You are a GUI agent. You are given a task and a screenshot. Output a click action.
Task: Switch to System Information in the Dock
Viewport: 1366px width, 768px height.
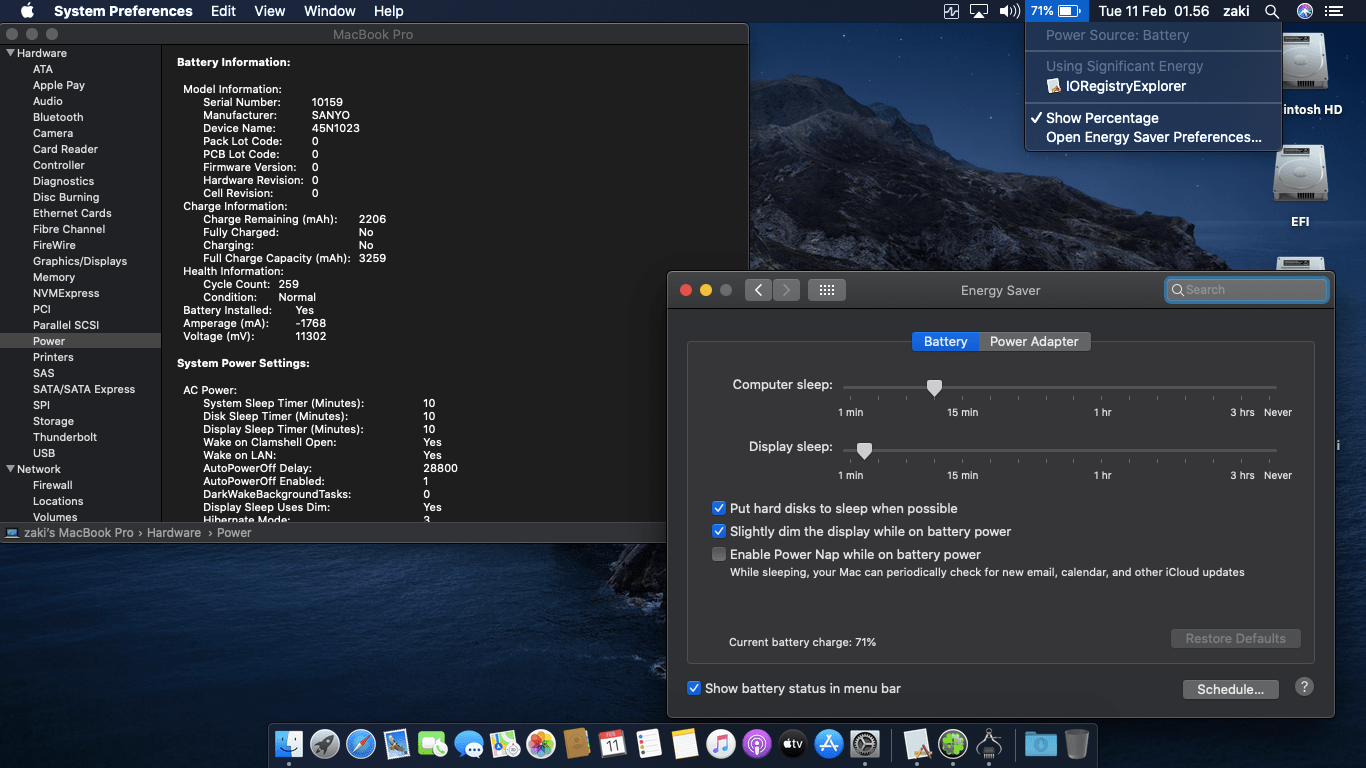(x=989, y=743)
